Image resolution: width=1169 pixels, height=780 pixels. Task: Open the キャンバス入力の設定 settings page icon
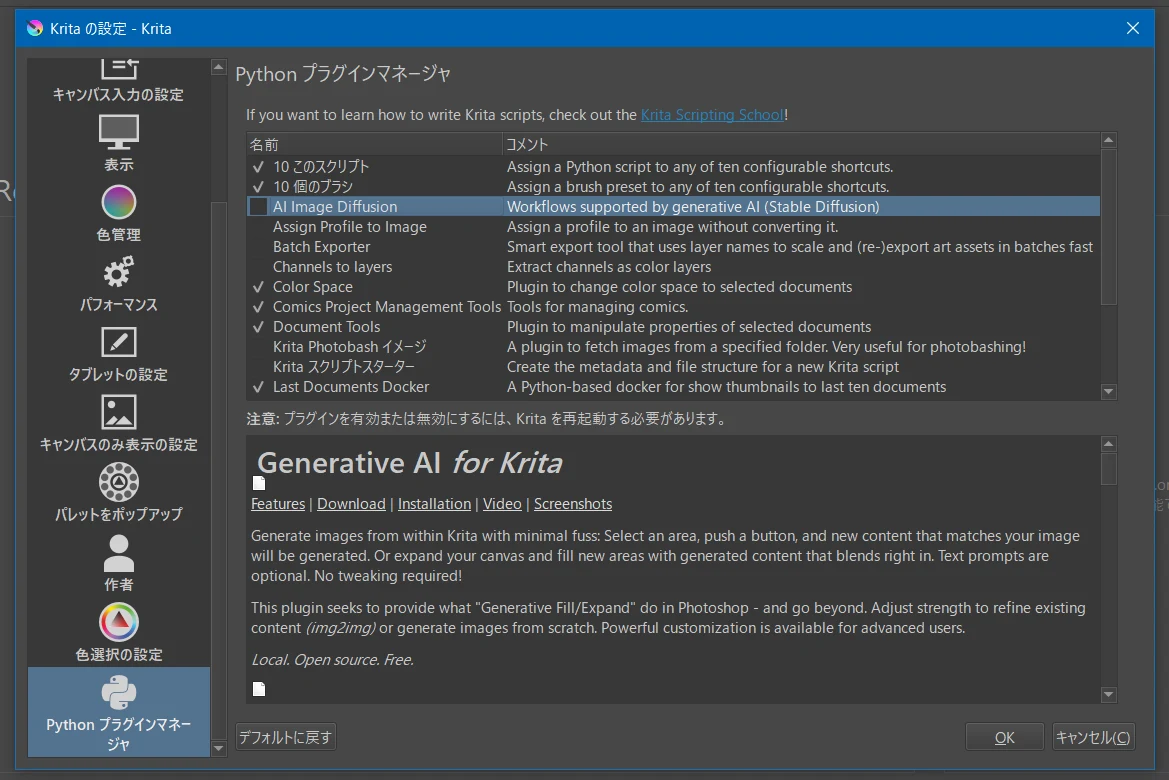(x=119, y=69)
